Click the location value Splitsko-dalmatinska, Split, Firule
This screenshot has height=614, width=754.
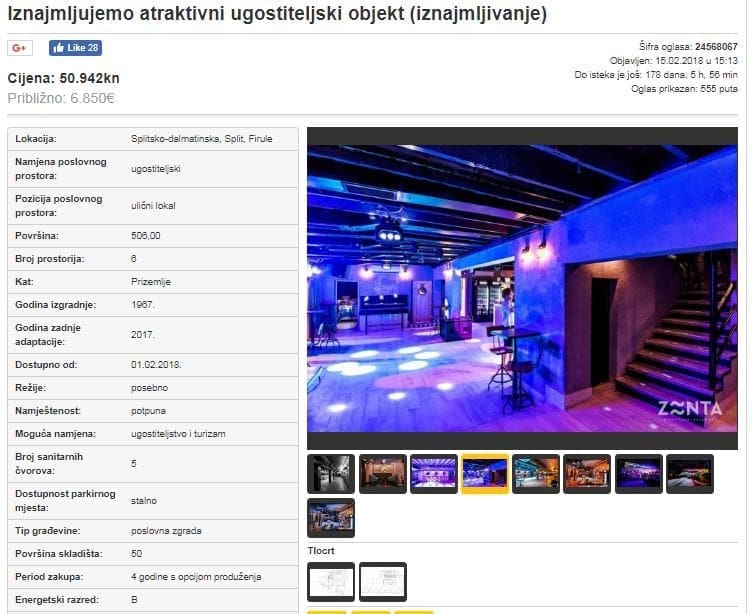pos(201,139)
